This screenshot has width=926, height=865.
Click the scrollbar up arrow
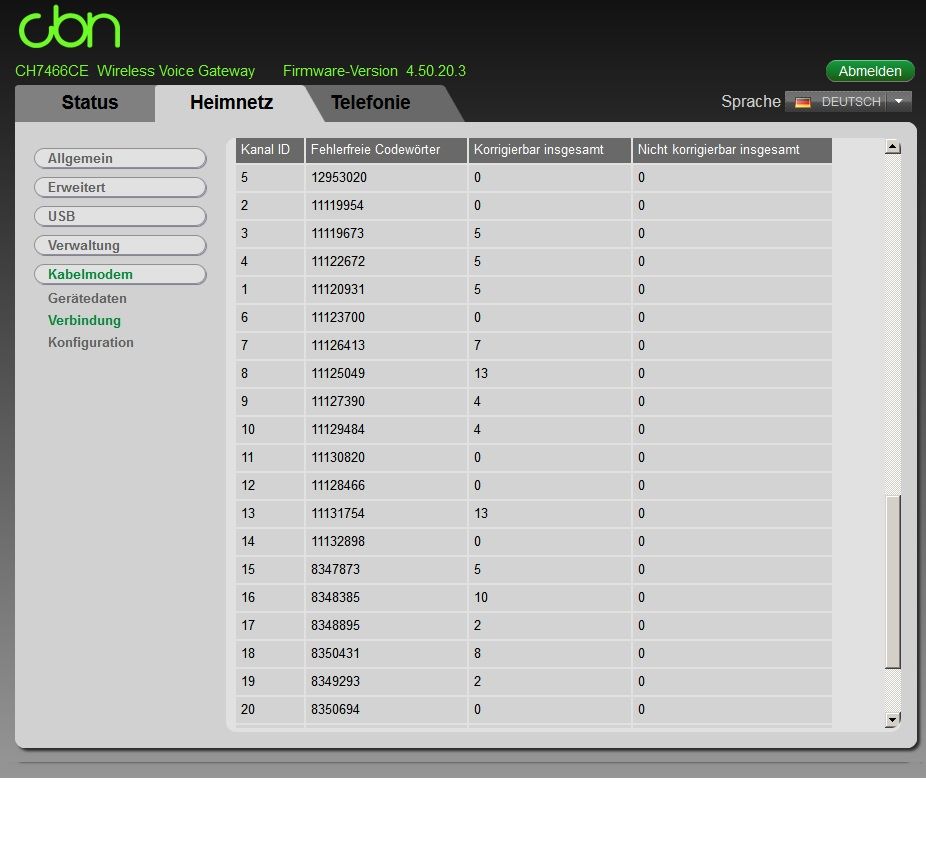893,147
